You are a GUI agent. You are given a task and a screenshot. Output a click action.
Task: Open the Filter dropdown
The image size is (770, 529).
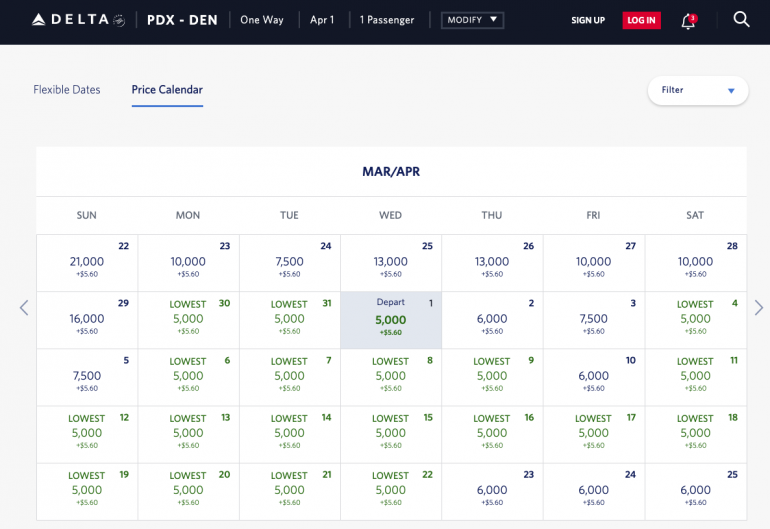698,90
